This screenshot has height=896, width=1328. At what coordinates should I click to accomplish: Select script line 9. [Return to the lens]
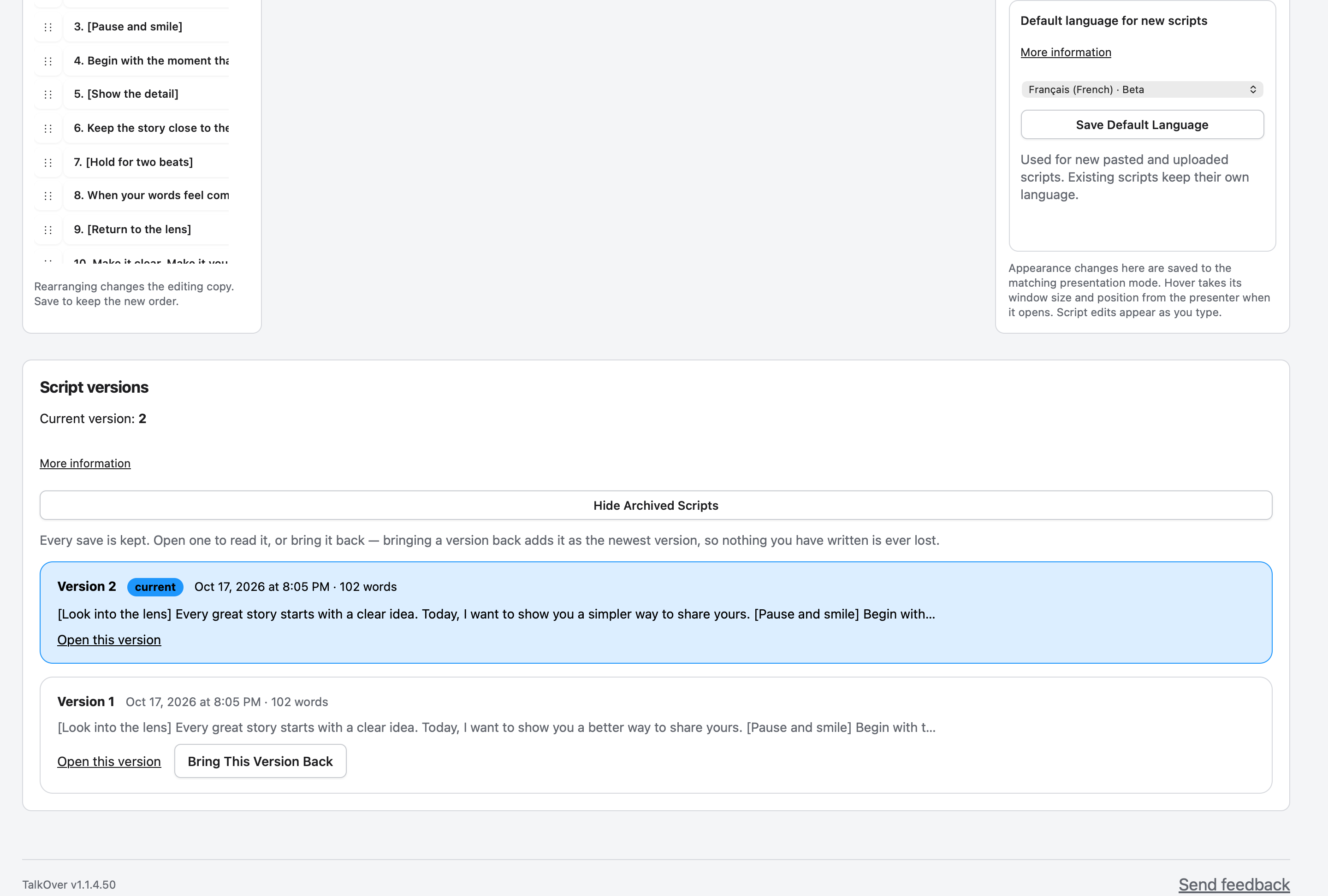[146, 230]
